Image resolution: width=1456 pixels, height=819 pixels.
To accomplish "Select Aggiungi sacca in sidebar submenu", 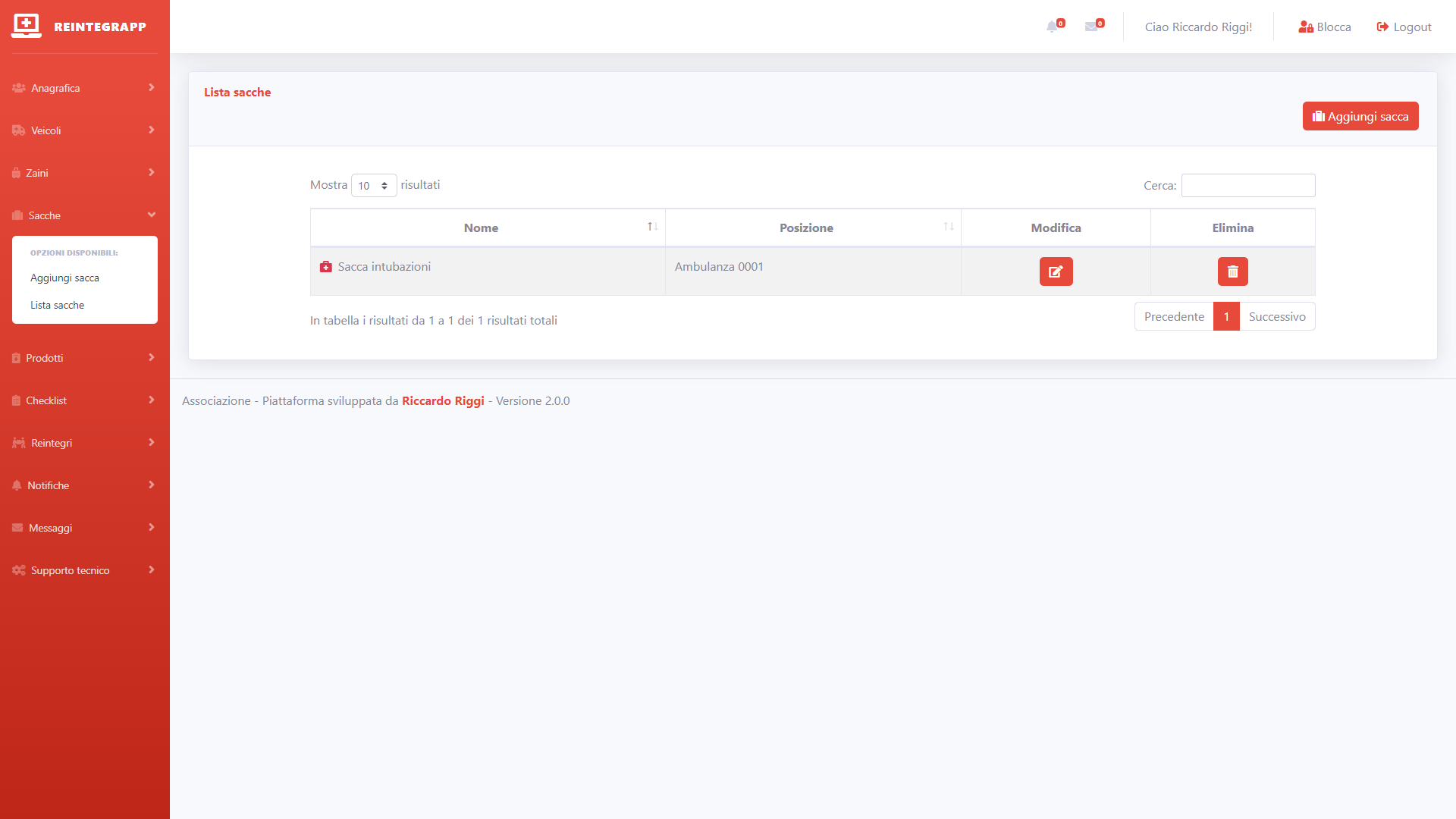I will click(65, 278).
